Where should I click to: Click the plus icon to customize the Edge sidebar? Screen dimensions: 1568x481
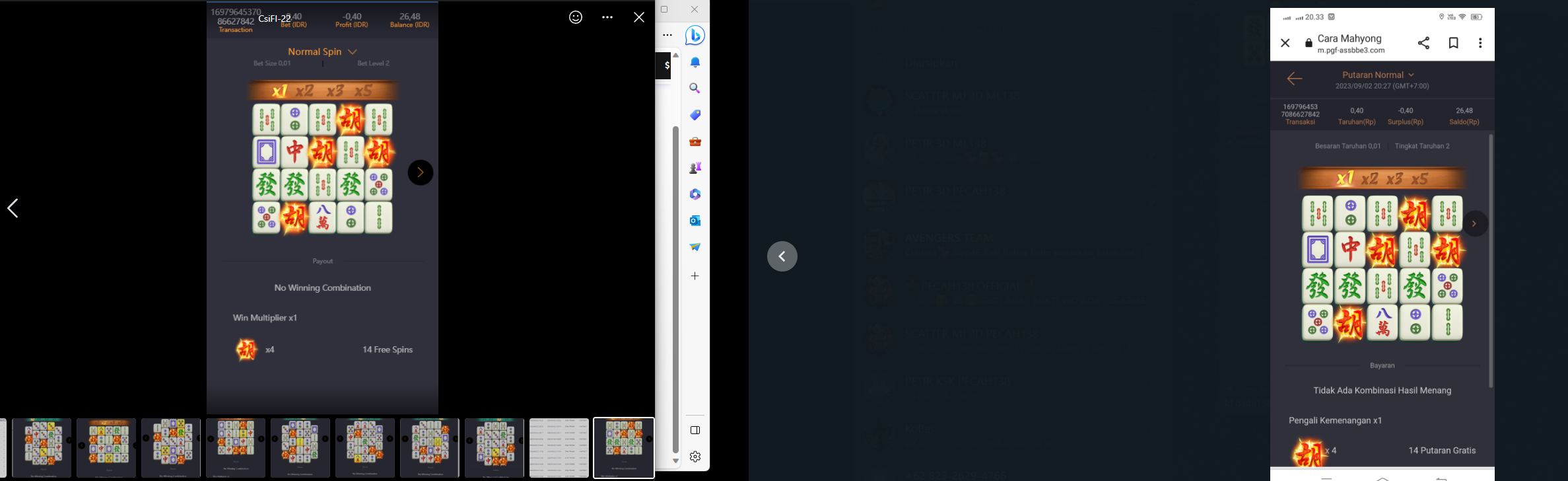pos(695,276)
